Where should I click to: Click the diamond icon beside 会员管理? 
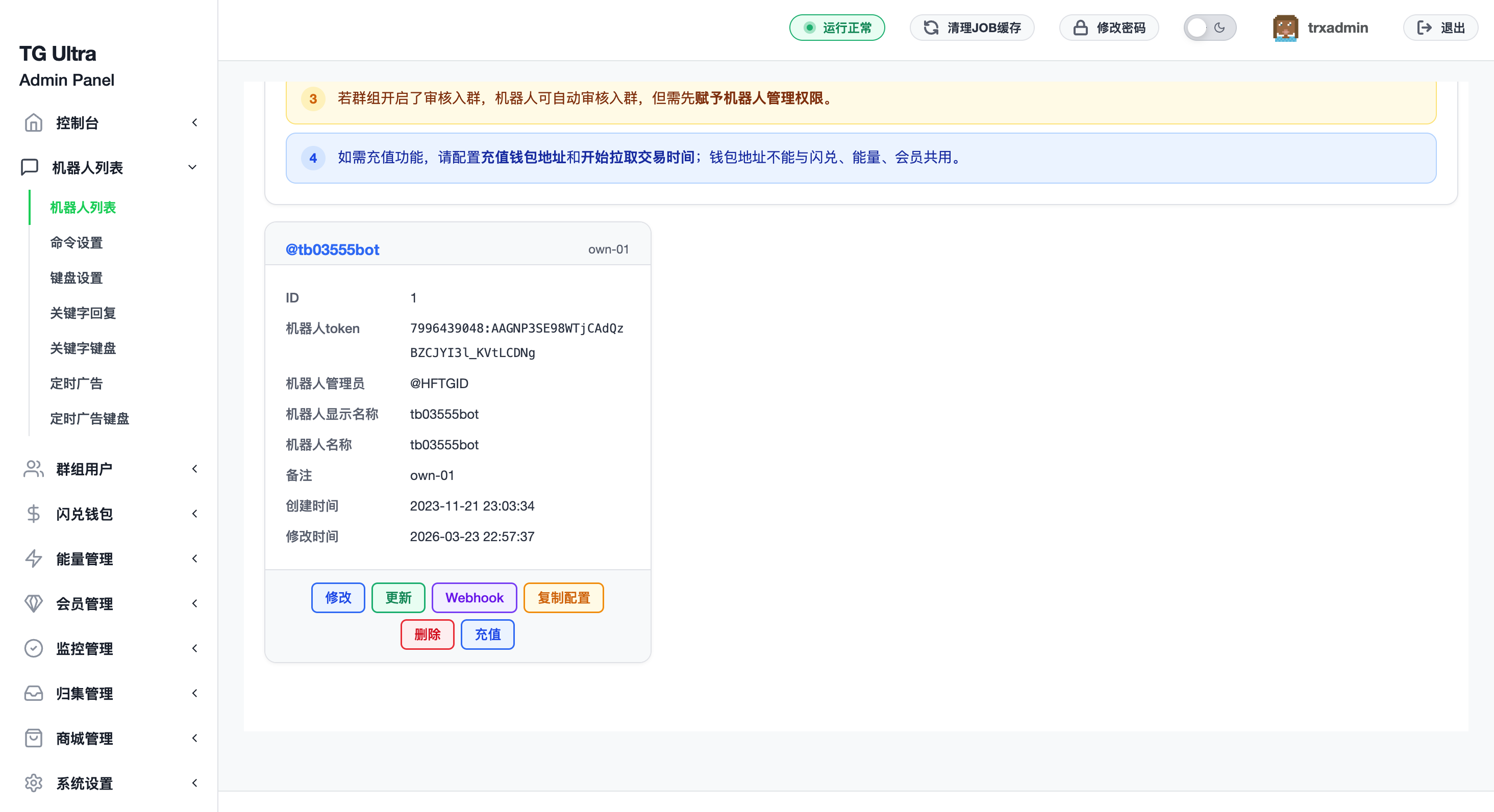[x=34, y=603]
